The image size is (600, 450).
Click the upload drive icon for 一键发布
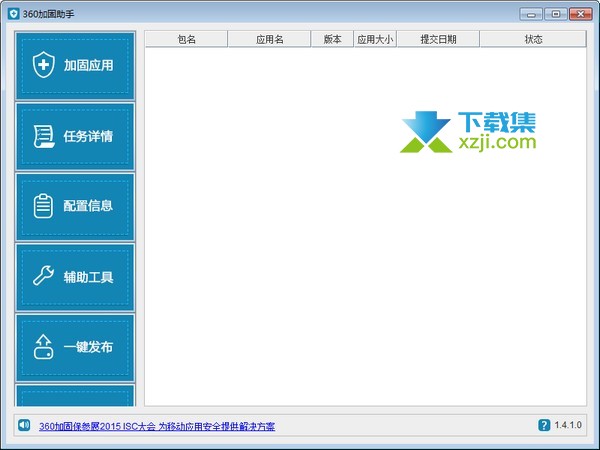43,347
